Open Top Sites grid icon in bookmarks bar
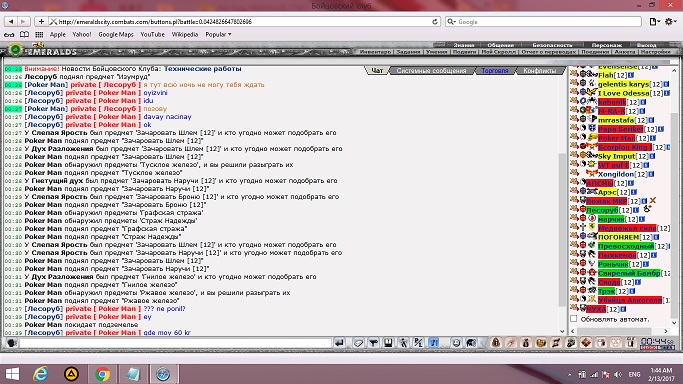 [39, 34]
